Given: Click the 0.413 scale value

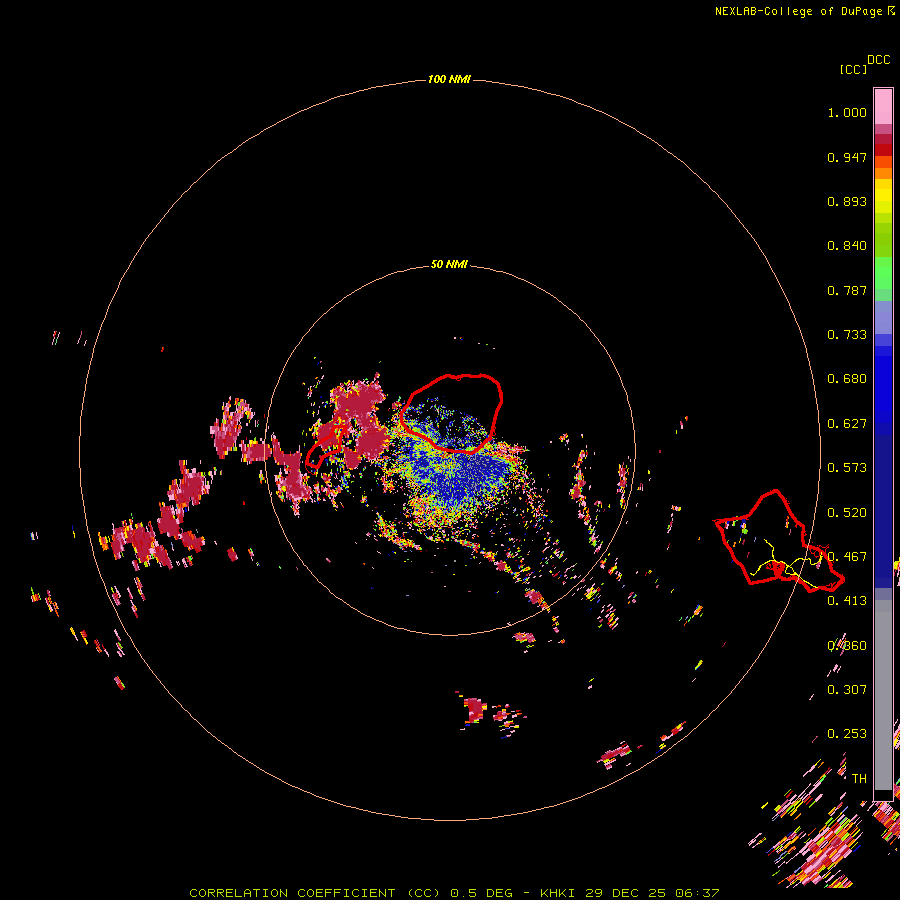Looking at the screenshot, I should pos(847,601).
